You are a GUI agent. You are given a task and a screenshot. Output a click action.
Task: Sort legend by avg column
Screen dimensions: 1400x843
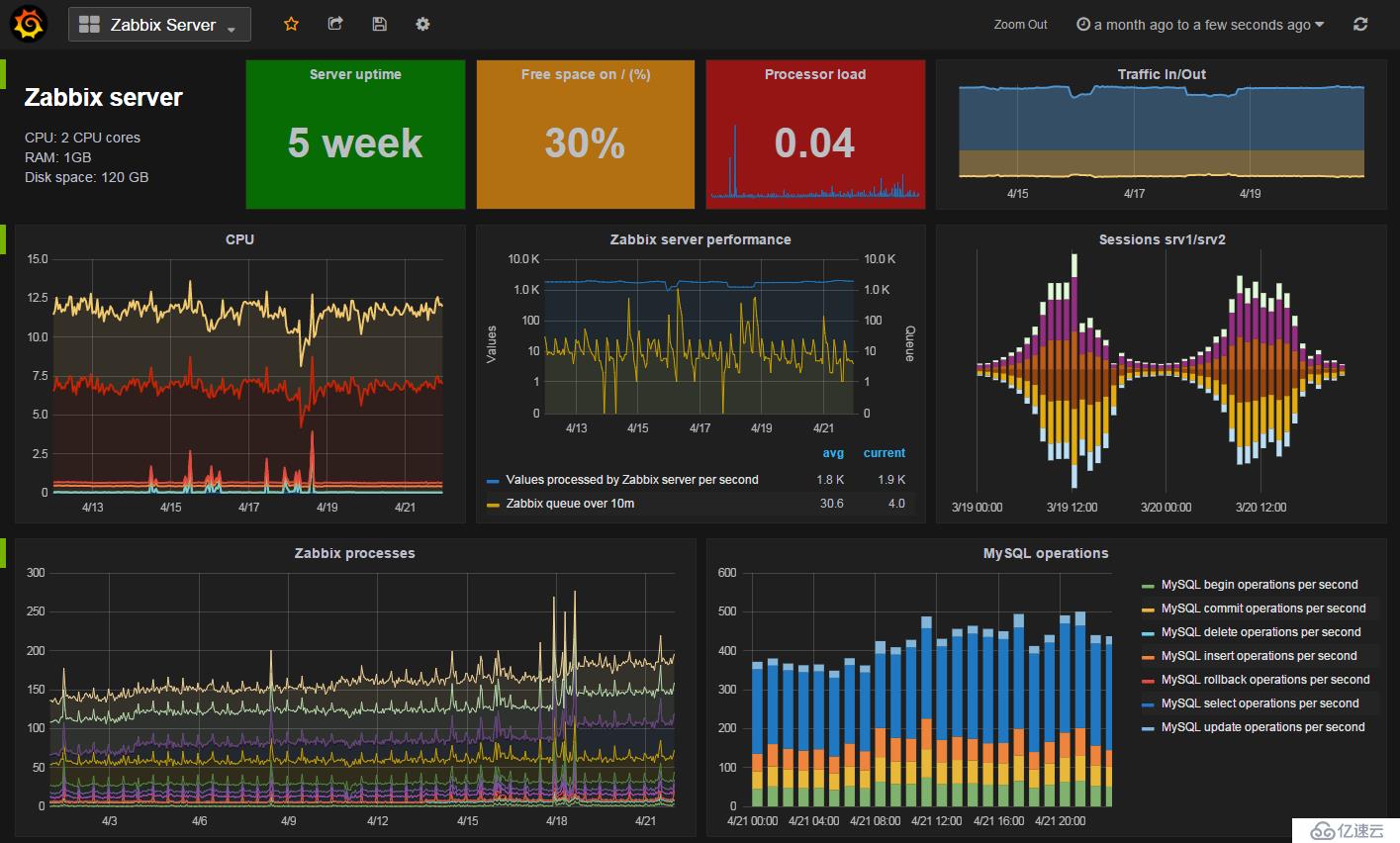[x=833, y=453]
